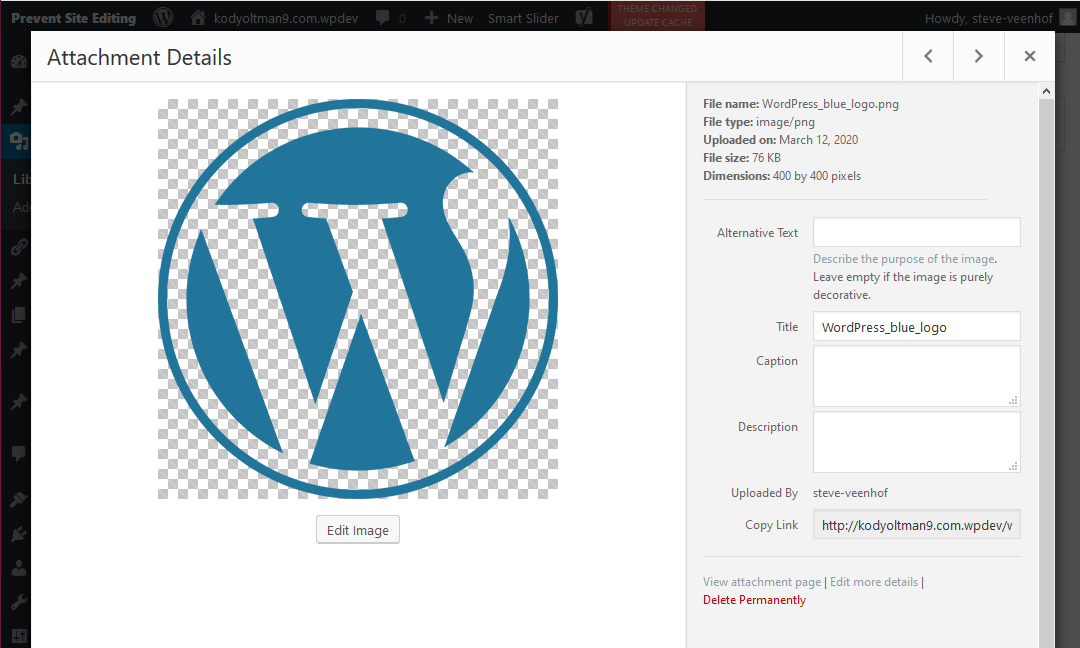Open the Plugins icon in the sidebar
The height and width of the screenshot is (648, 1080).
point(19,534)
